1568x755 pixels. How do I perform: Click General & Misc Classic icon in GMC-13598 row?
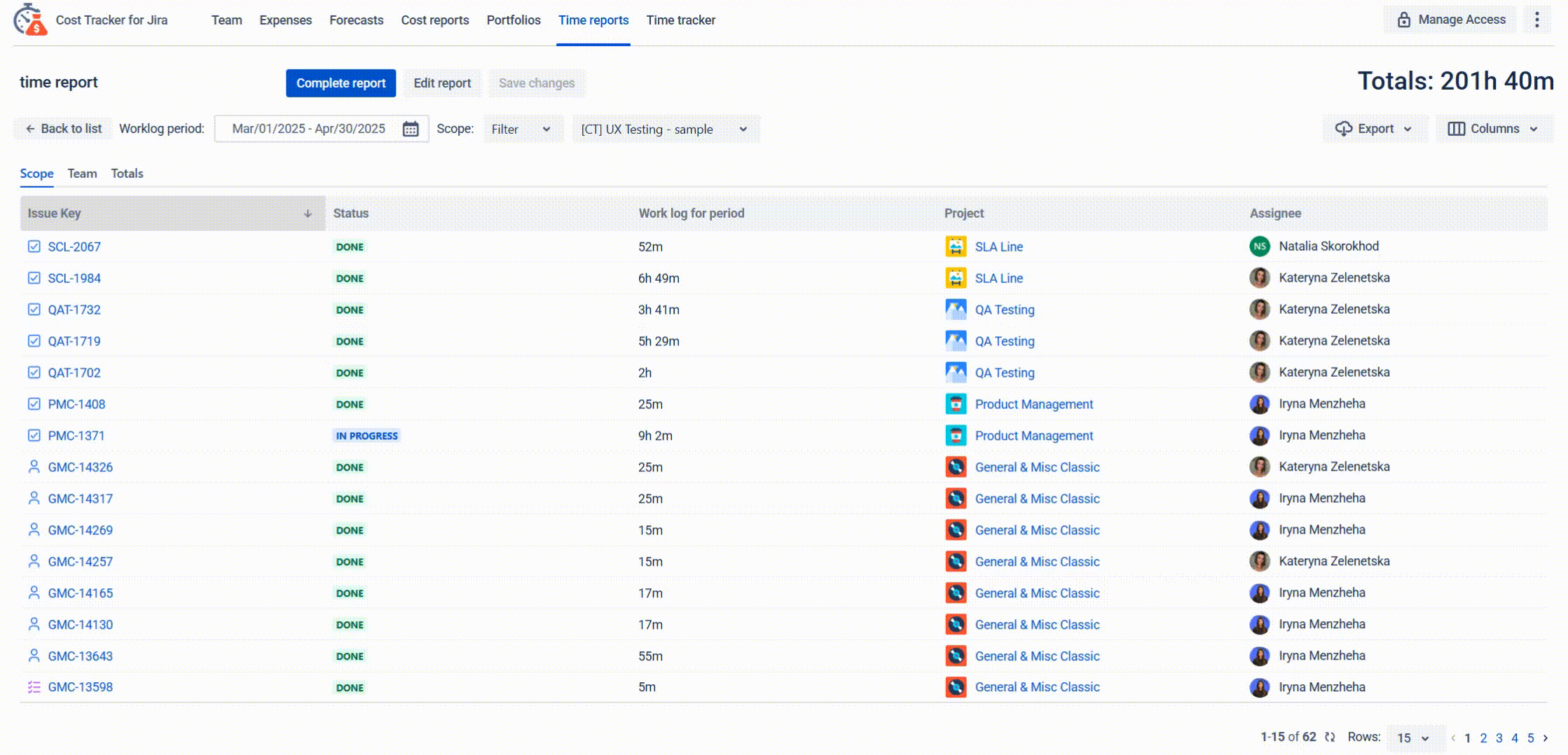point(956,687)
